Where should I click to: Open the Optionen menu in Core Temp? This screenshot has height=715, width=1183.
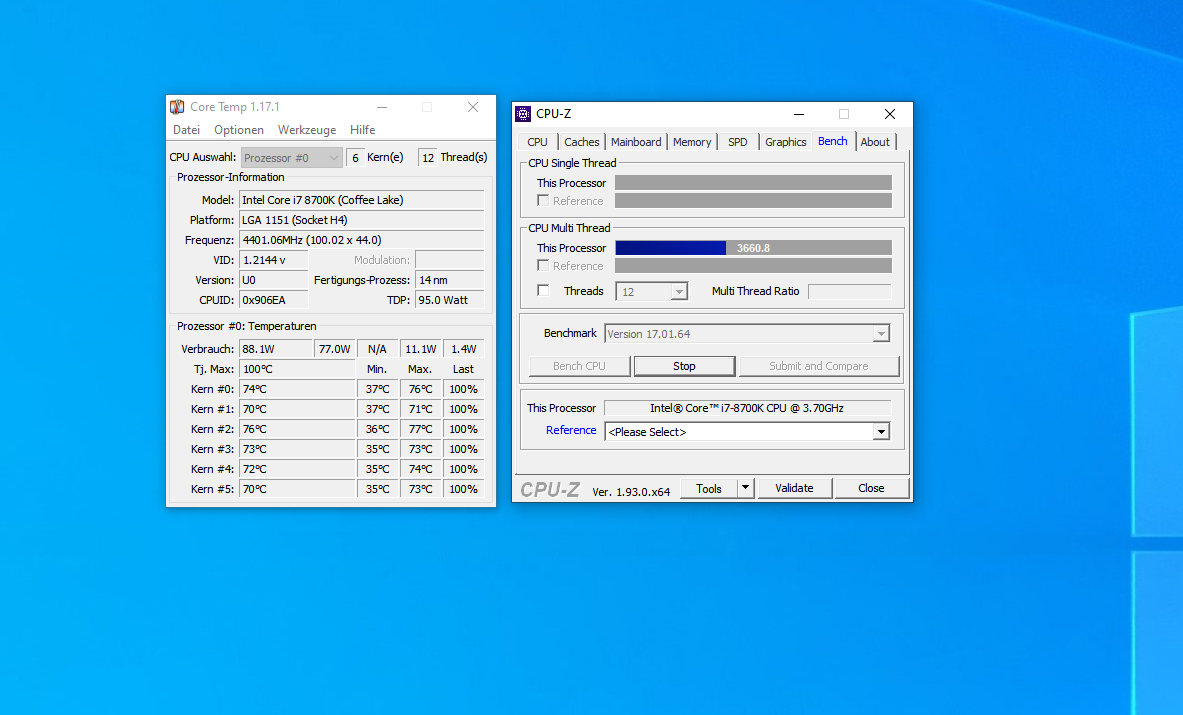click(238, 129)
